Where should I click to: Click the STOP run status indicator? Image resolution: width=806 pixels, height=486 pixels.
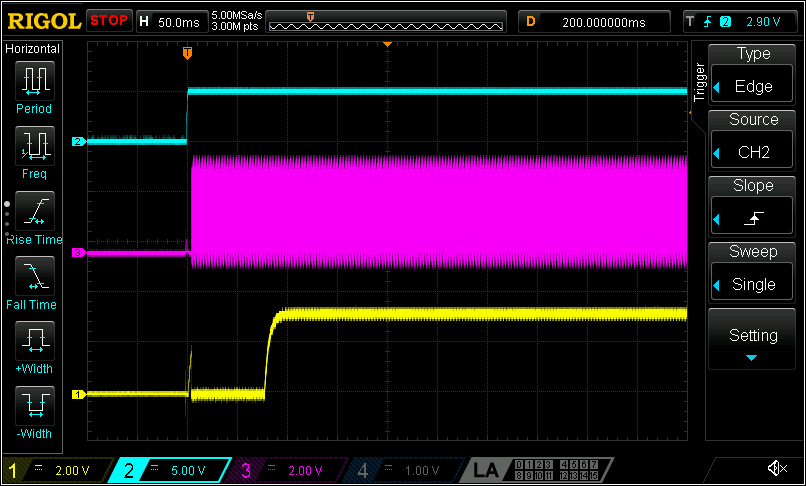click(109, 22)
